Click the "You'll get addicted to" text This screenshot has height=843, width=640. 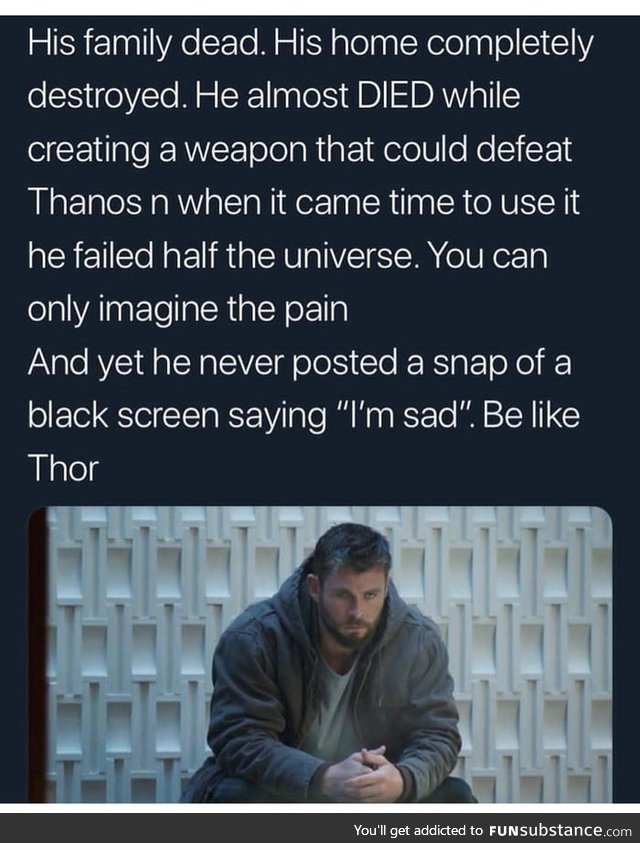(x=419, y=830)
